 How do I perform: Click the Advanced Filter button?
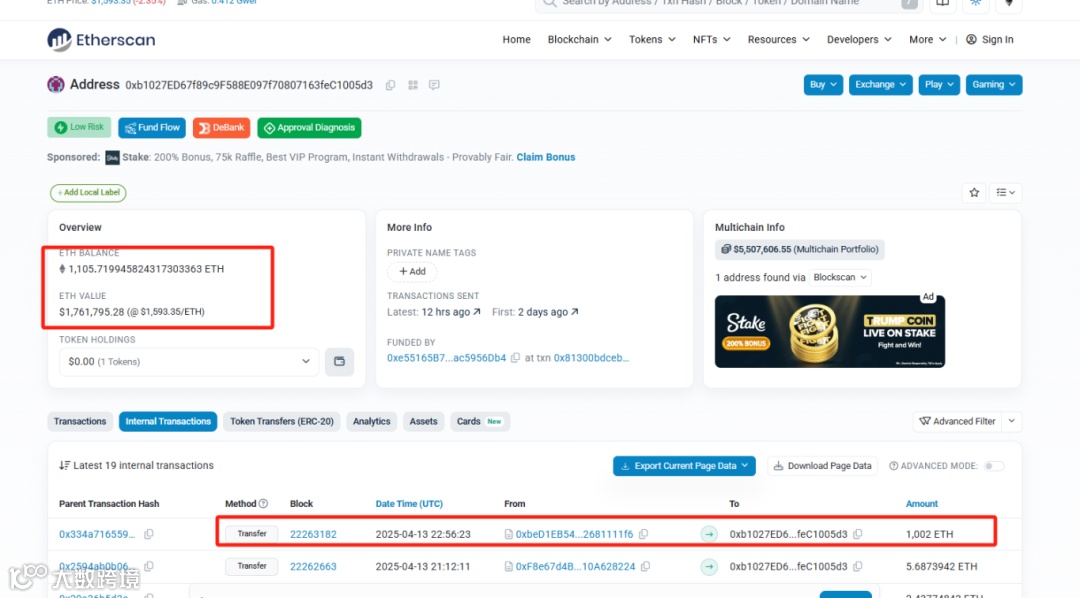(x=957, y=422)
